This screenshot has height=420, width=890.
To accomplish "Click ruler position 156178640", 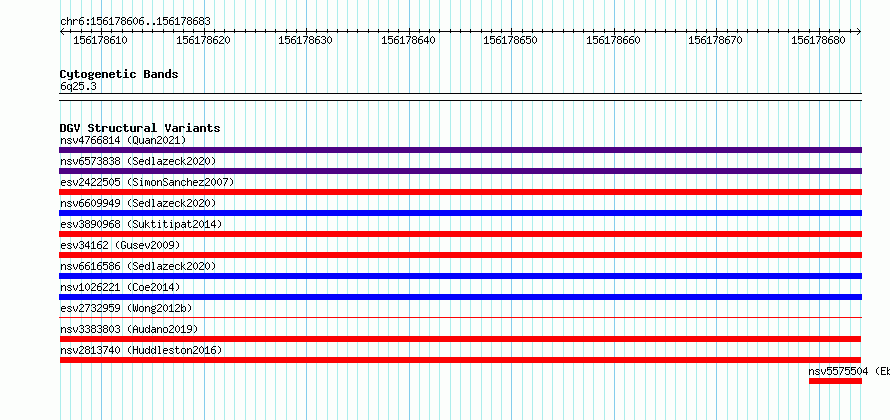I will 408,40.
